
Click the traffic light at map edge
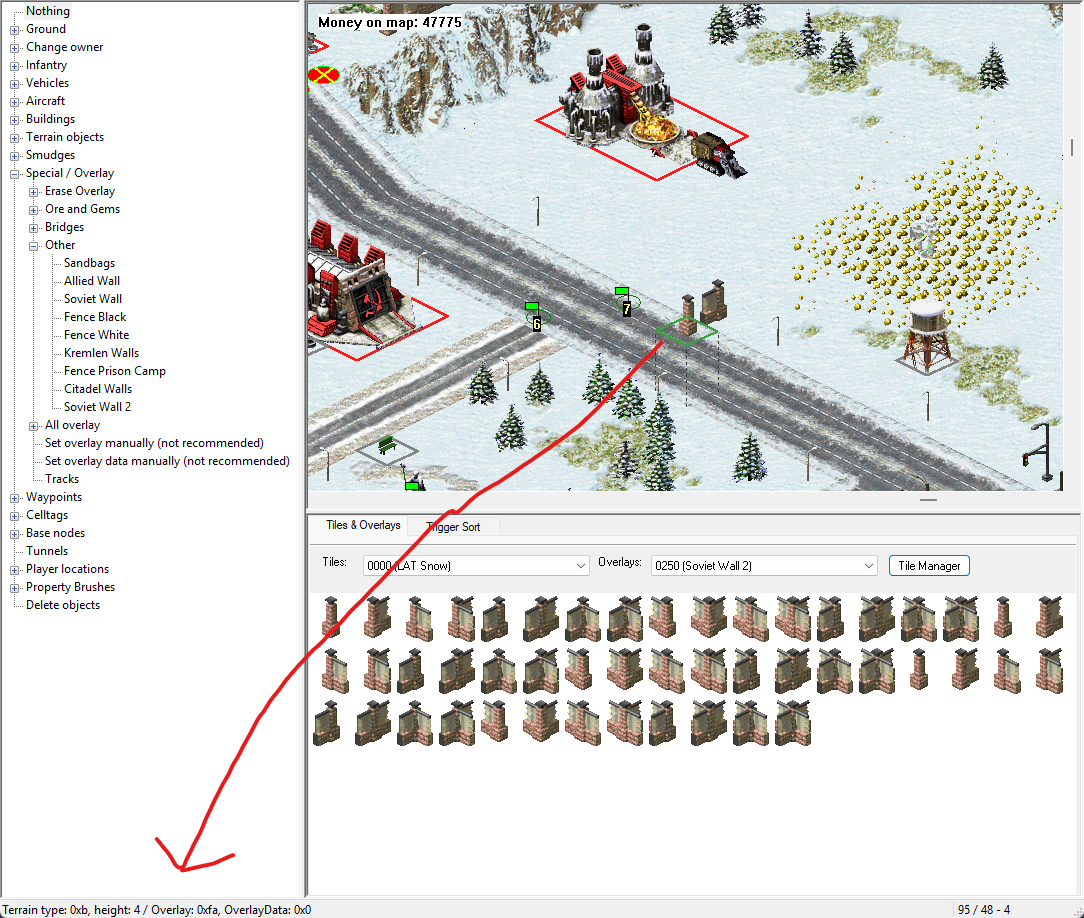pyautogui.click(x=1040, y=451)
